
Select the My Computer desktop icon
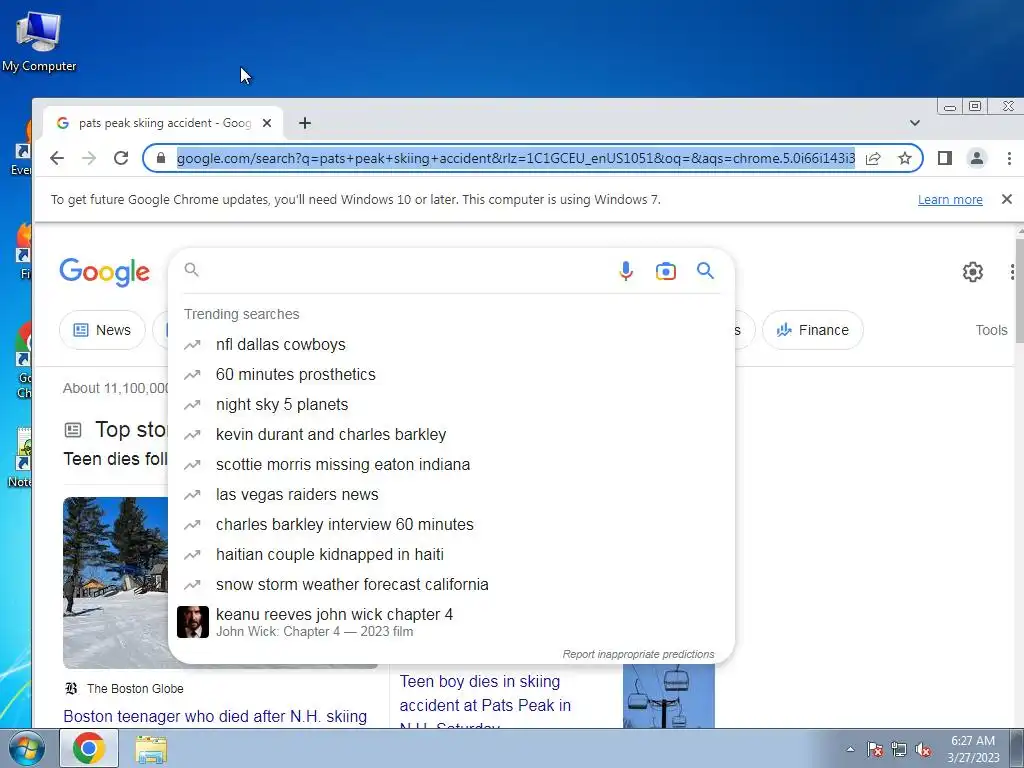[x=39, y=42]
